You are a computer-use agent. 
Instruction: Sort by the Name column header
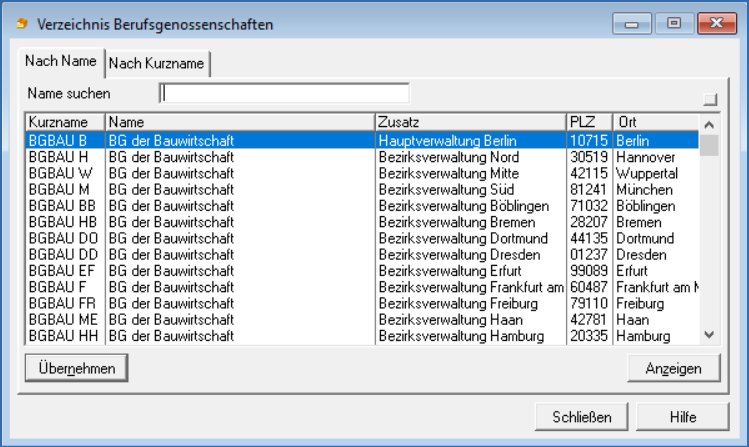pyautogui.click(x=240, y=122)
